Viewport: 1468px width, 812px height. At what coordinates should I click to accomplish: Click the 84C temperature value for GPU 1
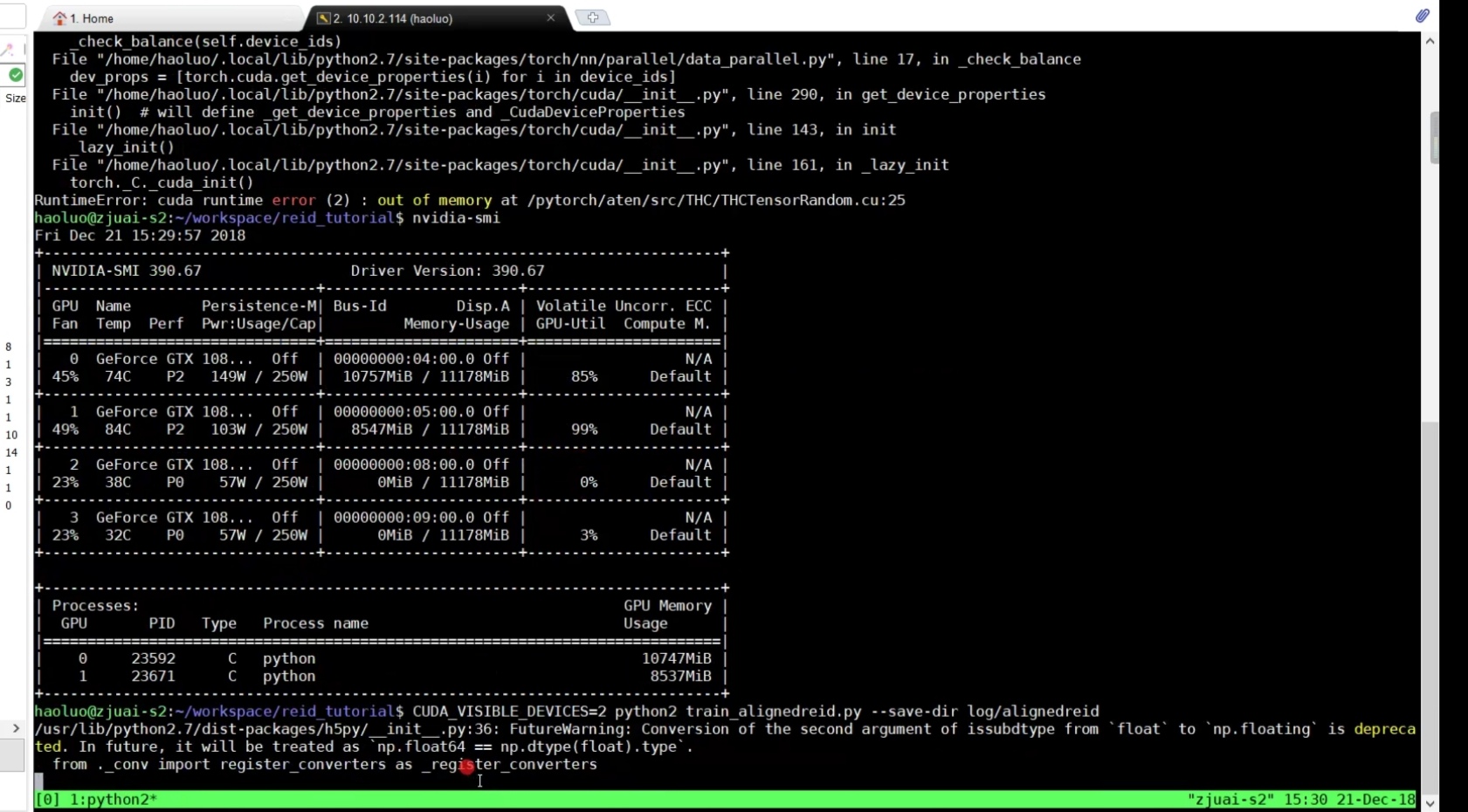pos(118,430)
